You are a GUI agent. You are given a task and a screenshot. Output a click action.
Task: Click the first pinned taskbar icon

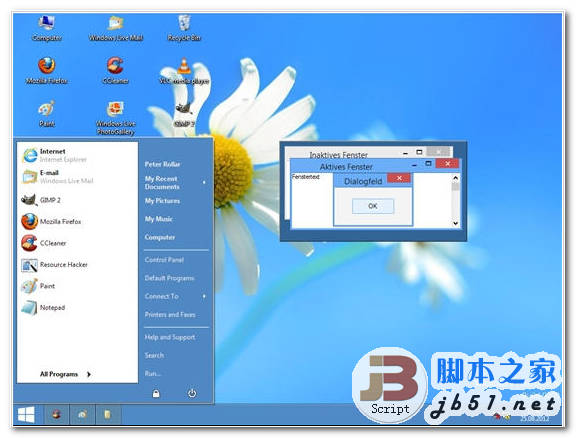[56, 415]
